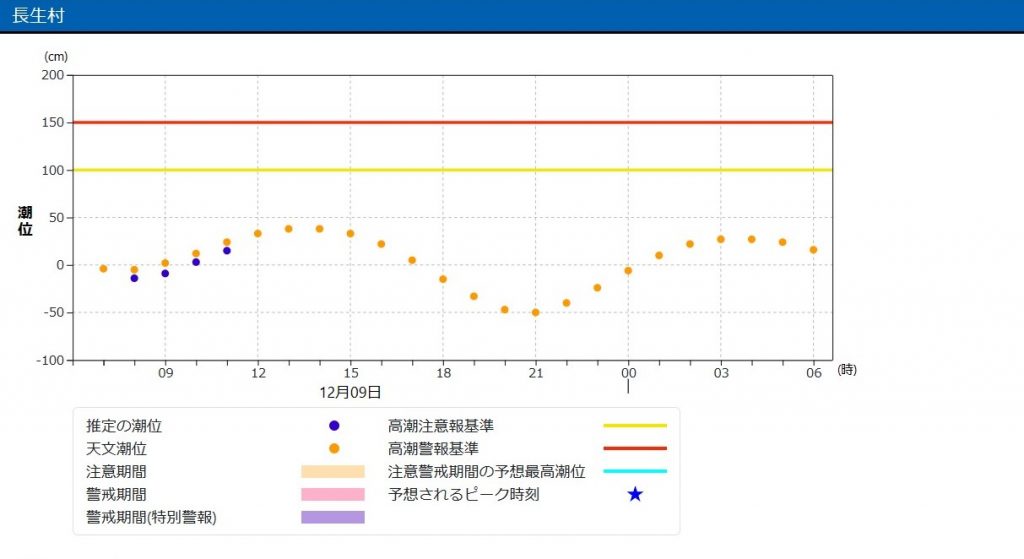Click the 12 x-axis hour label

259,373
